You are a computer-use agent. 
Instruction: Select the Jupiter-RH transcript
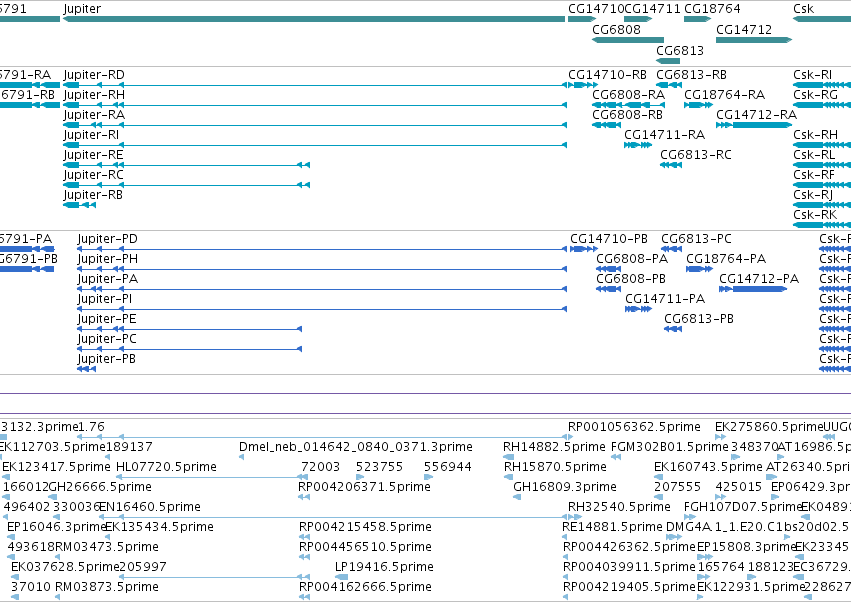click(x=315, y=105)
